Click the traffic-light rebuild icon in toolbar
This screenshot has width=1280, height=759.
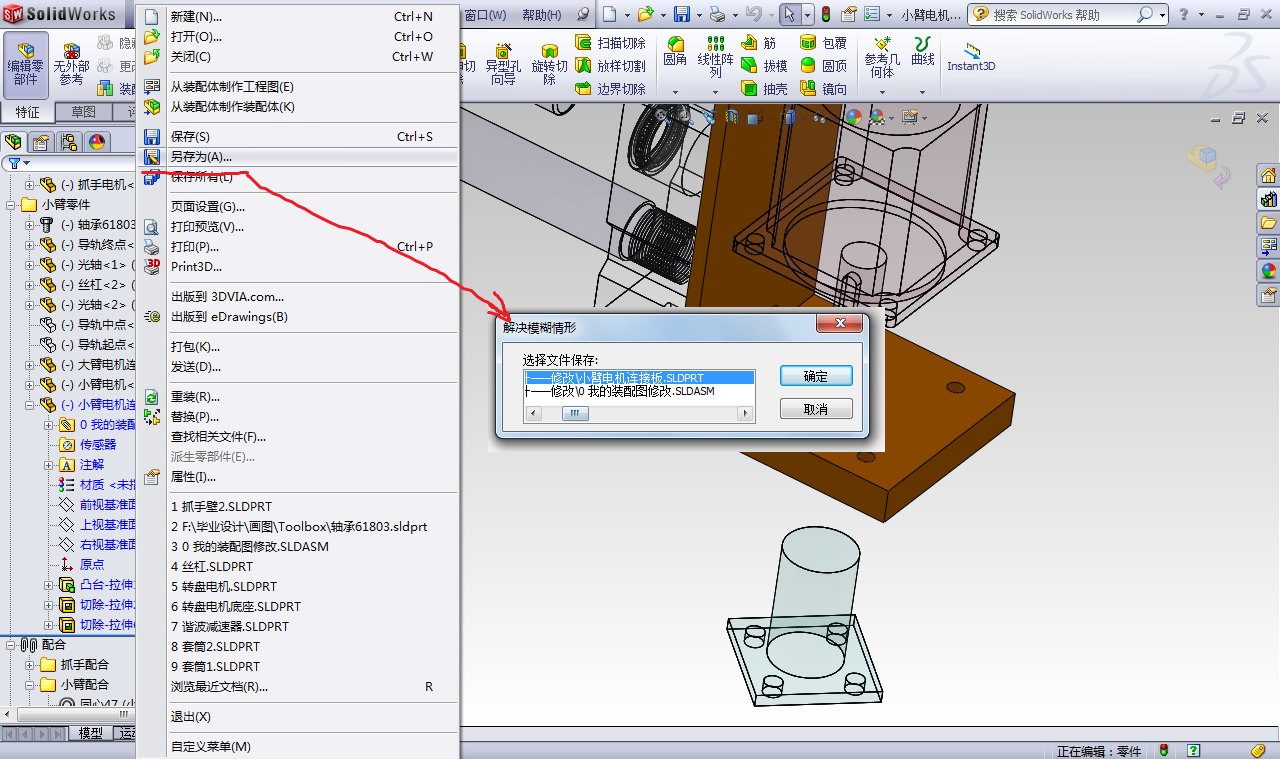coord(825,15)
